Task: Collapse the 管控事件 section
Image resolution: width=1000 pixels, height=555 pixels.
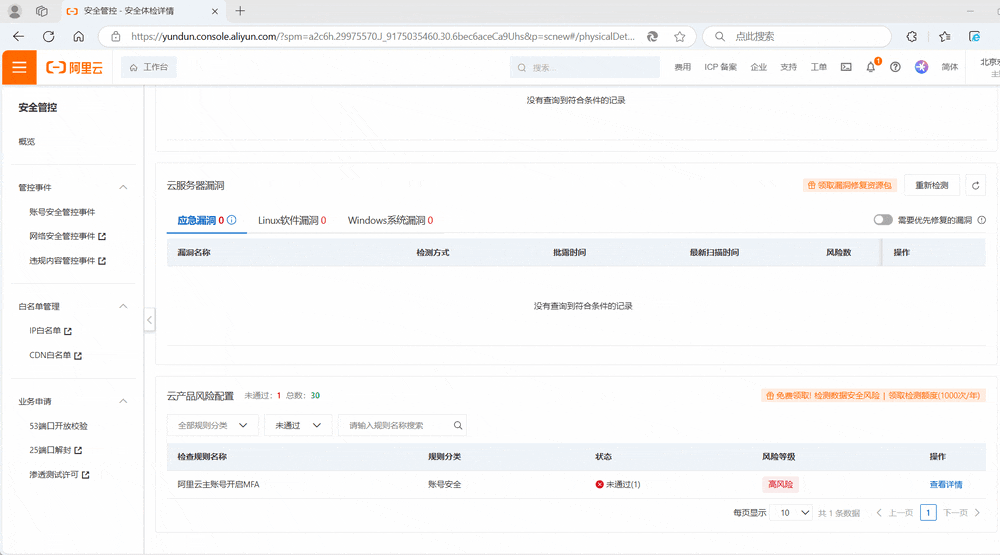Action: [123, 188]
